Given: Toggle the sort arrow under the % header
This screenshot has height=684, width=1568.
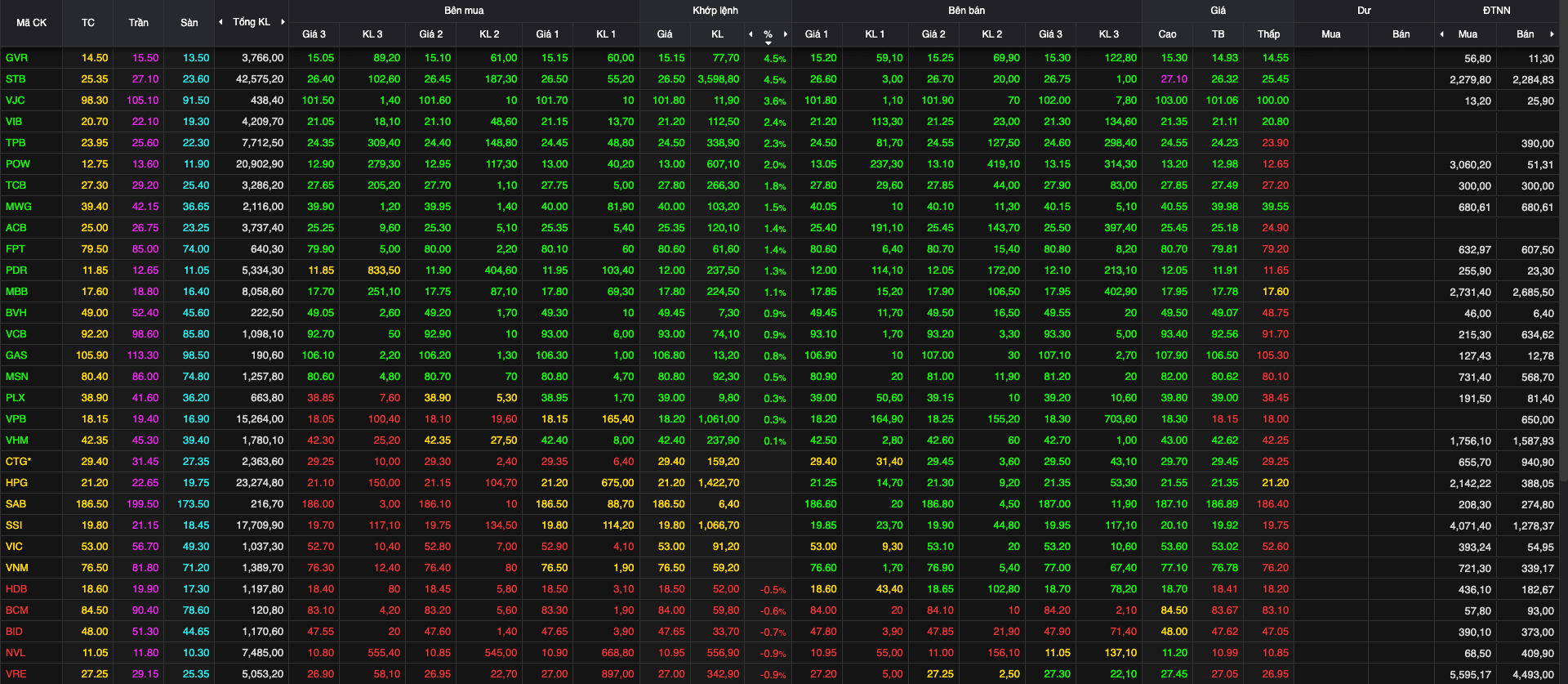Looking at the screenshot, I should point(768,42).
